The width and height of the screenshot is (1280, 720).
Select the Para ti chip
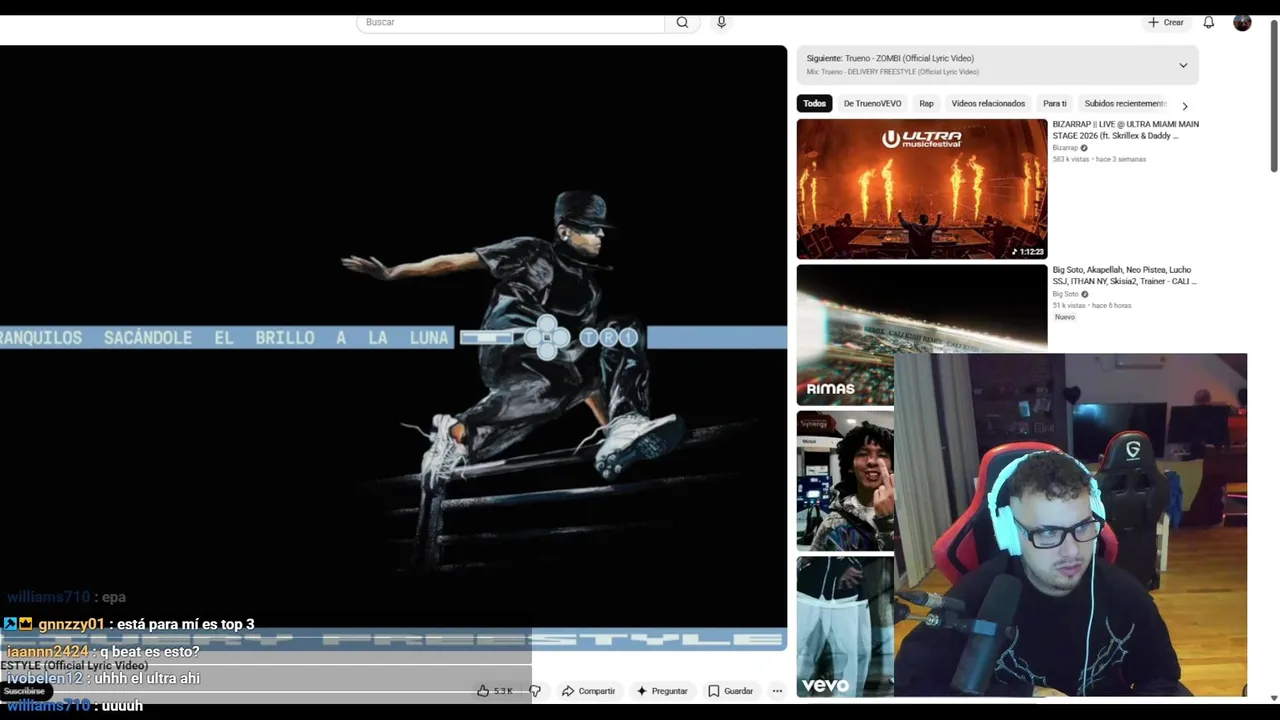pyautogui.click(x=1054, y=103)
